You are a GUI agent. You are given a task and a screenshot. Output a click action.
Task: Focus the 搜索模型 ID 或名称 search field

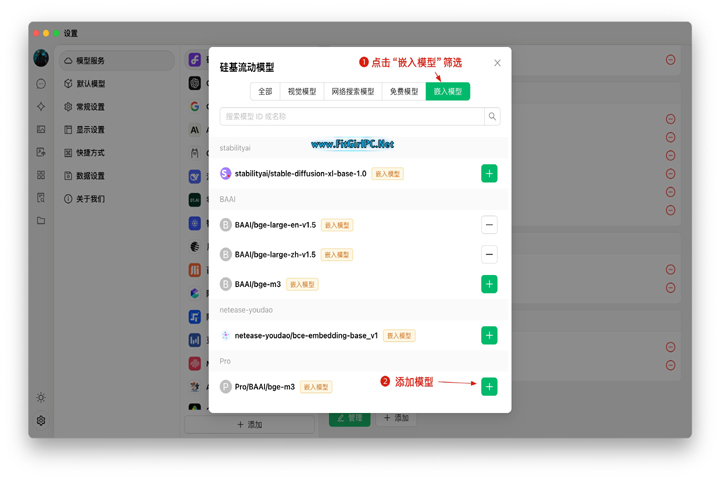pos(352,117)
